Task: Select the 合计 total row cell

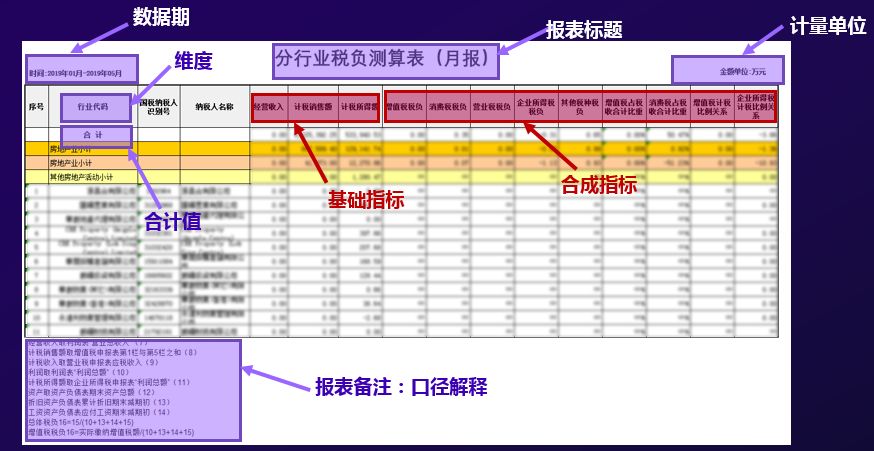Action: [94, 133]
